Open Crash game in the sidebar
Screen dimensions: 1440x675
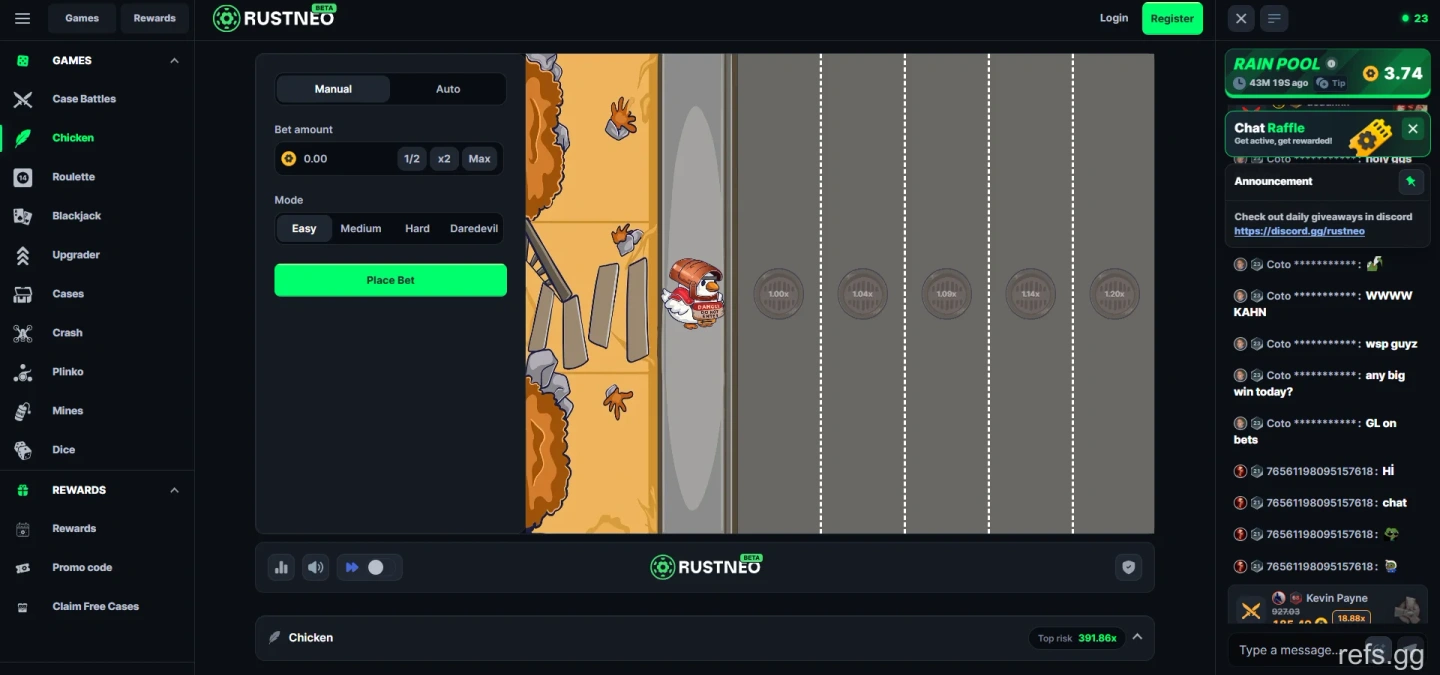[x=68, y=333]
